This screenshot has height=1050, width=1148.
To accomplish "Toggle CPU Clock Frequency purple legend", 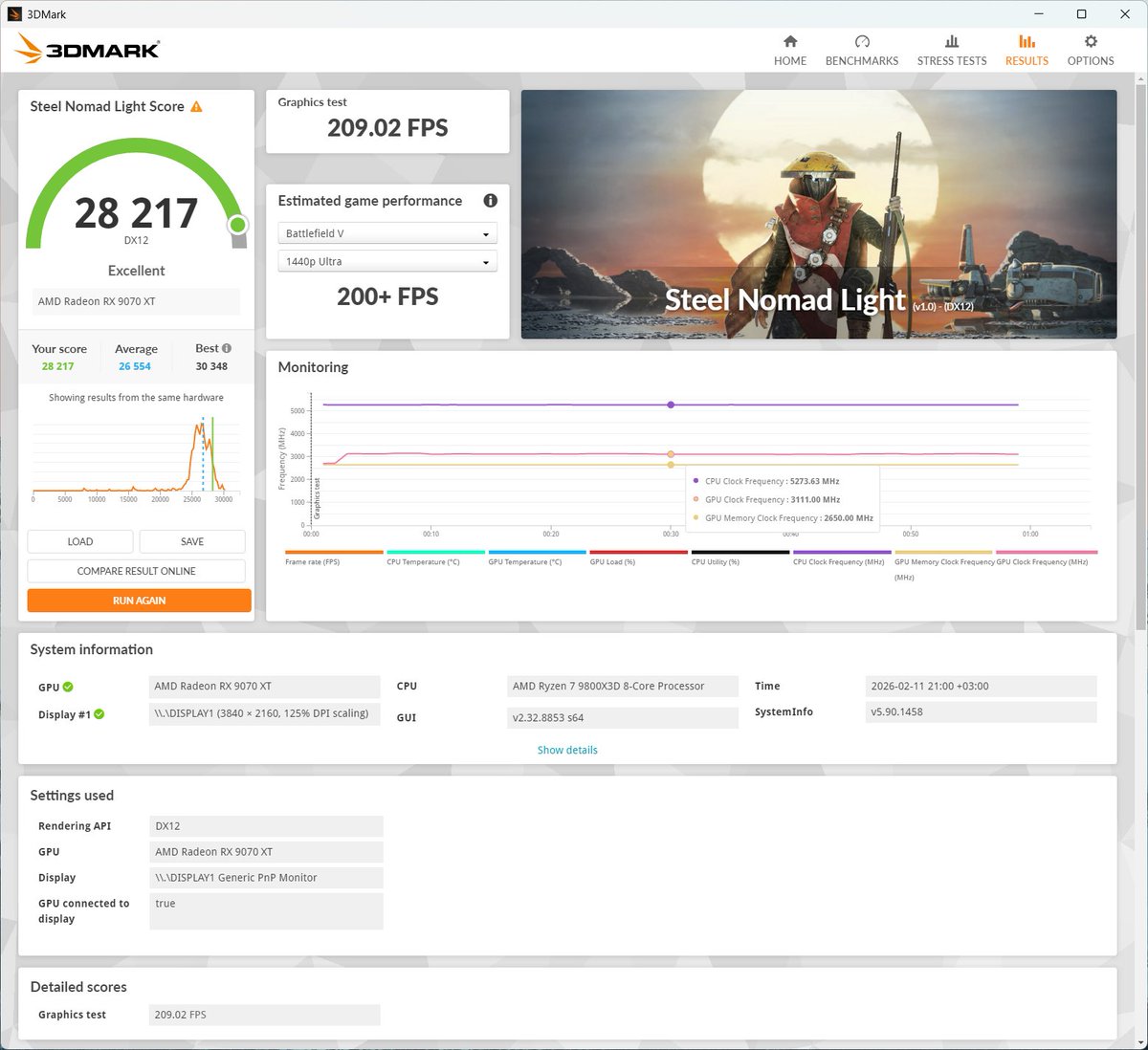I will pos(842,553).
